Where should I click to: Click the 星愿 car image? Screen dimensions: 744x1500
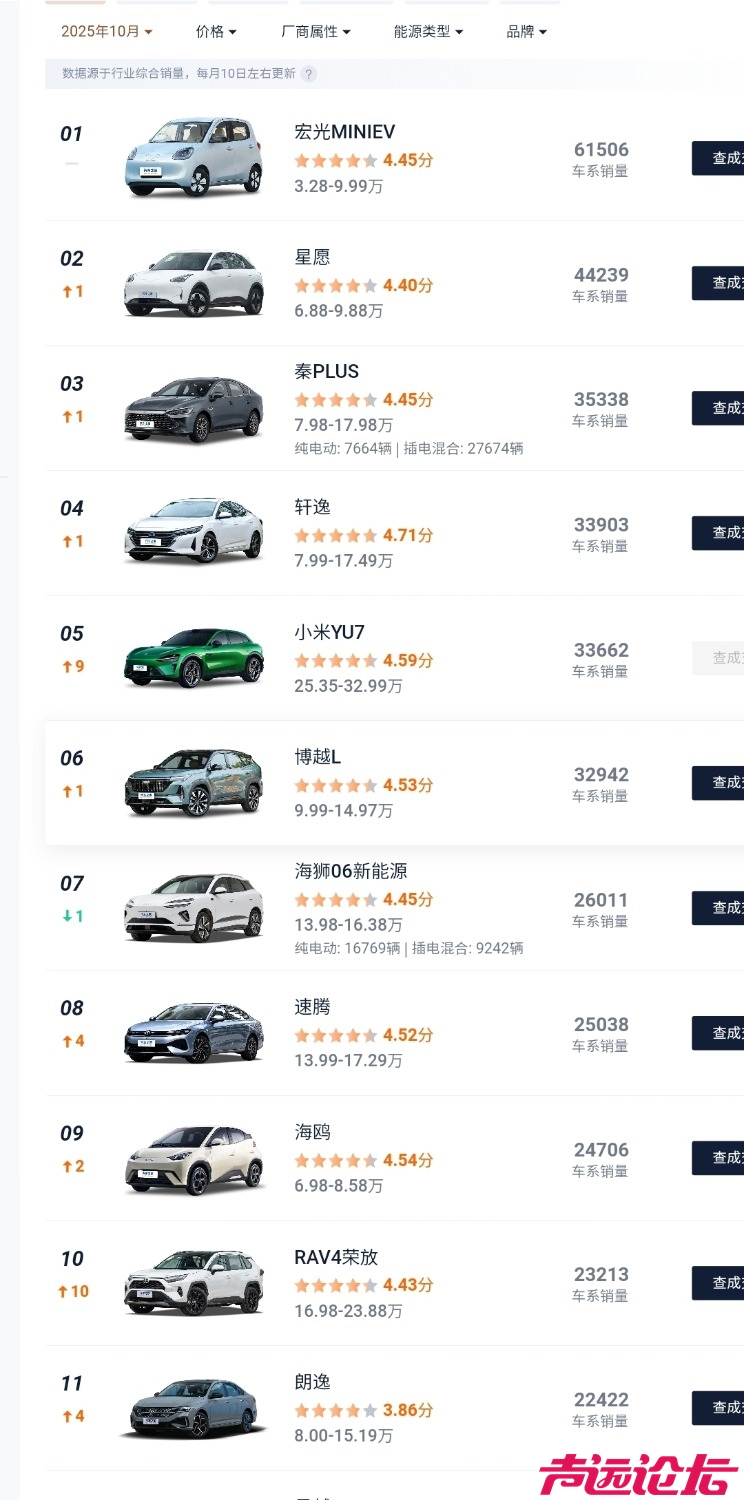coord(194,283)
